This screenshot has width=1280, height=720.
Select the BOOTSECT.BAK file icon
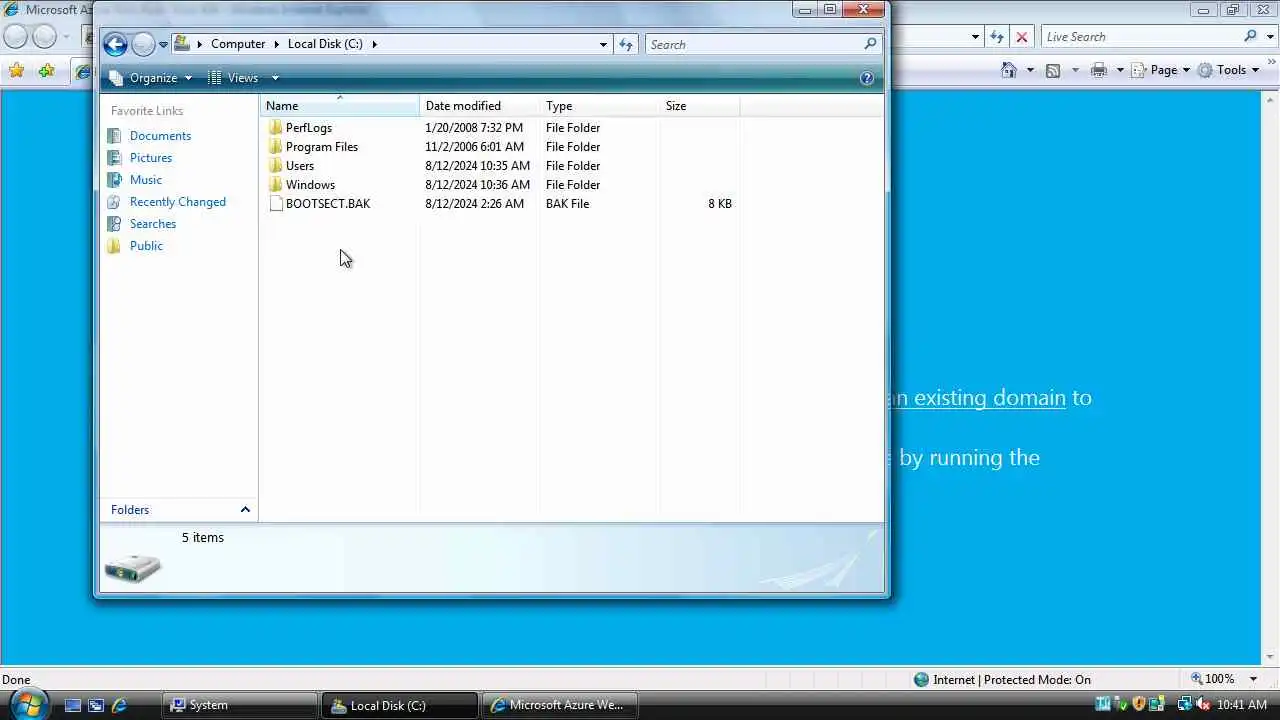[276, 204]
